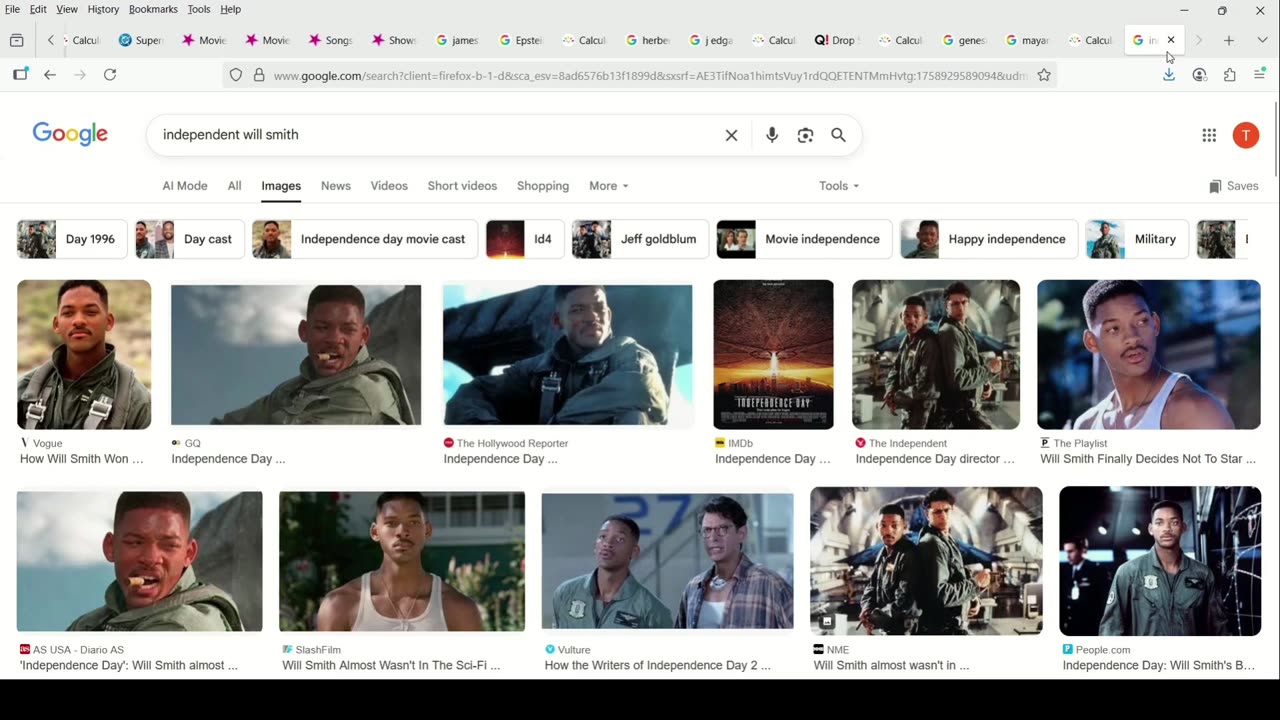This screenshot has width=1280, height=720.
Task: Close the active Google search tab
Action: [1171, 40]
